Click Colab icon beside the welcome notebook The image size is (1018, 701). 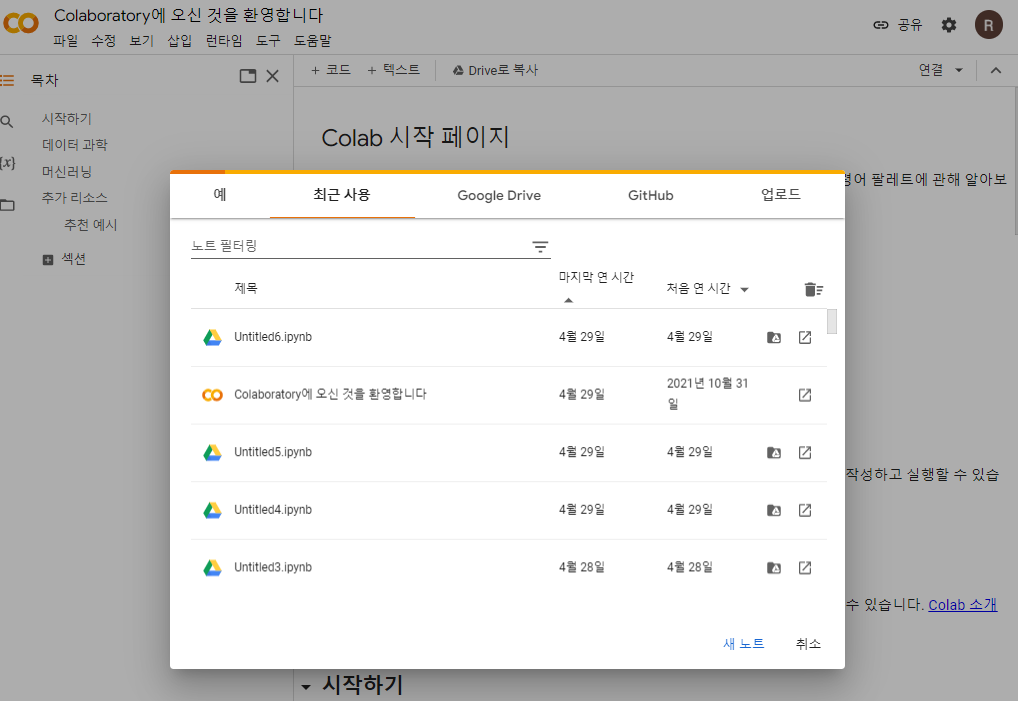coord(212,395)
